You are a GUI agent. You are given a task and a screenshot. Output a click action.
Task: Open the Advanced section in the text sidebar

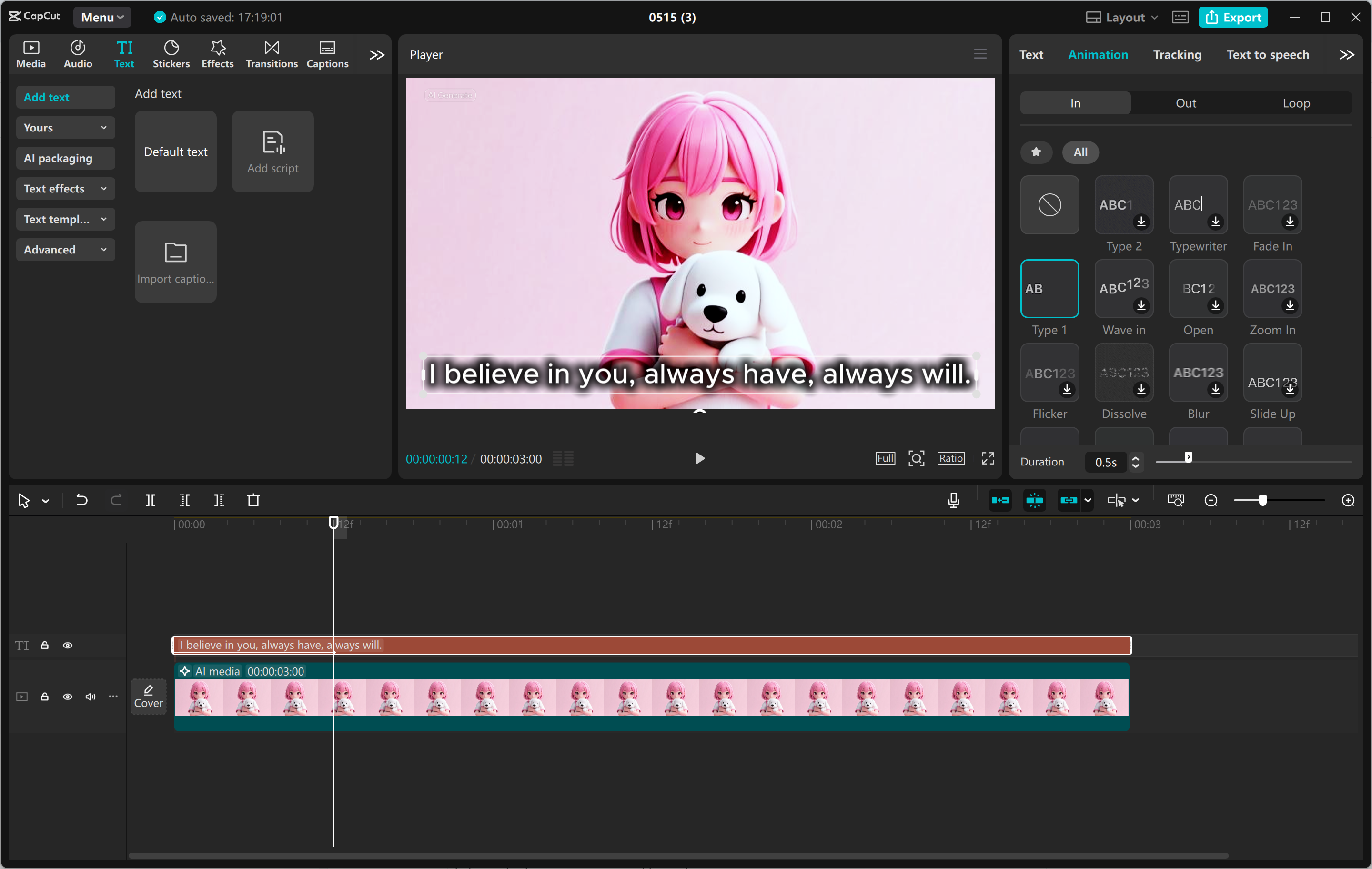[65, 250]
